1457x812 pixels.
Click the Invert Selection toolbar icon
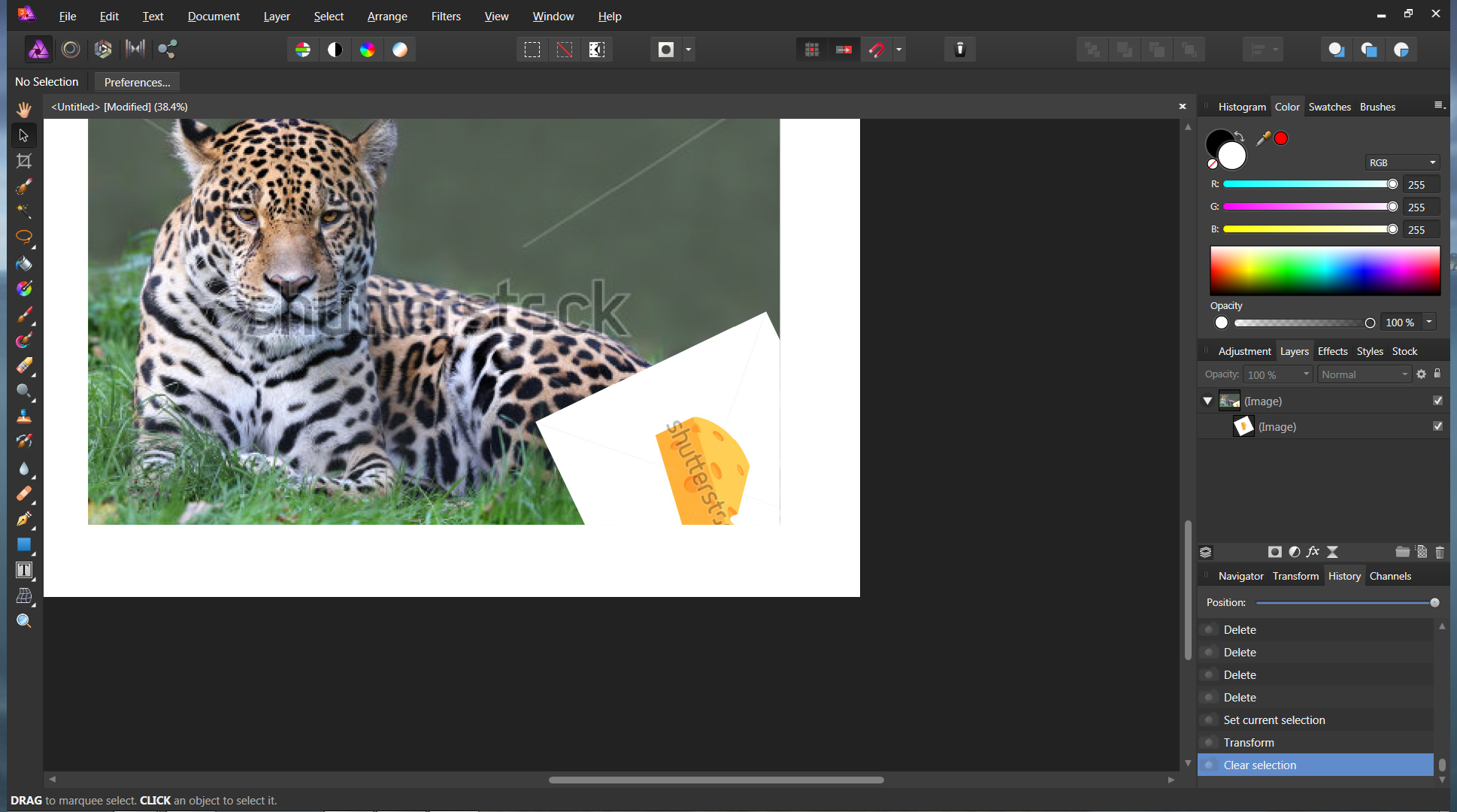(597, 50)
